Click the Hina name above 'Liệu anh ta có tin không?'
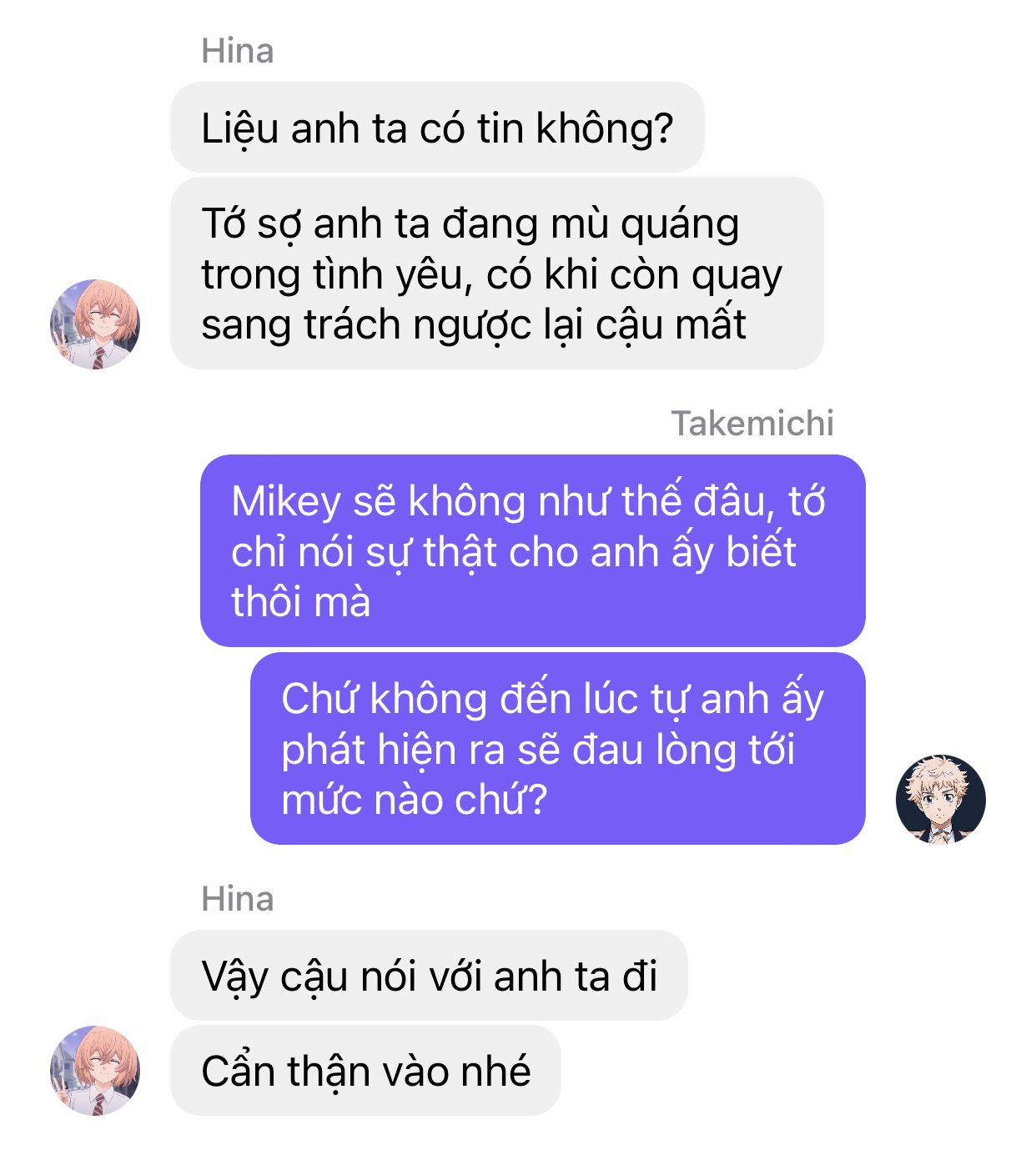 tap(238, 52)
